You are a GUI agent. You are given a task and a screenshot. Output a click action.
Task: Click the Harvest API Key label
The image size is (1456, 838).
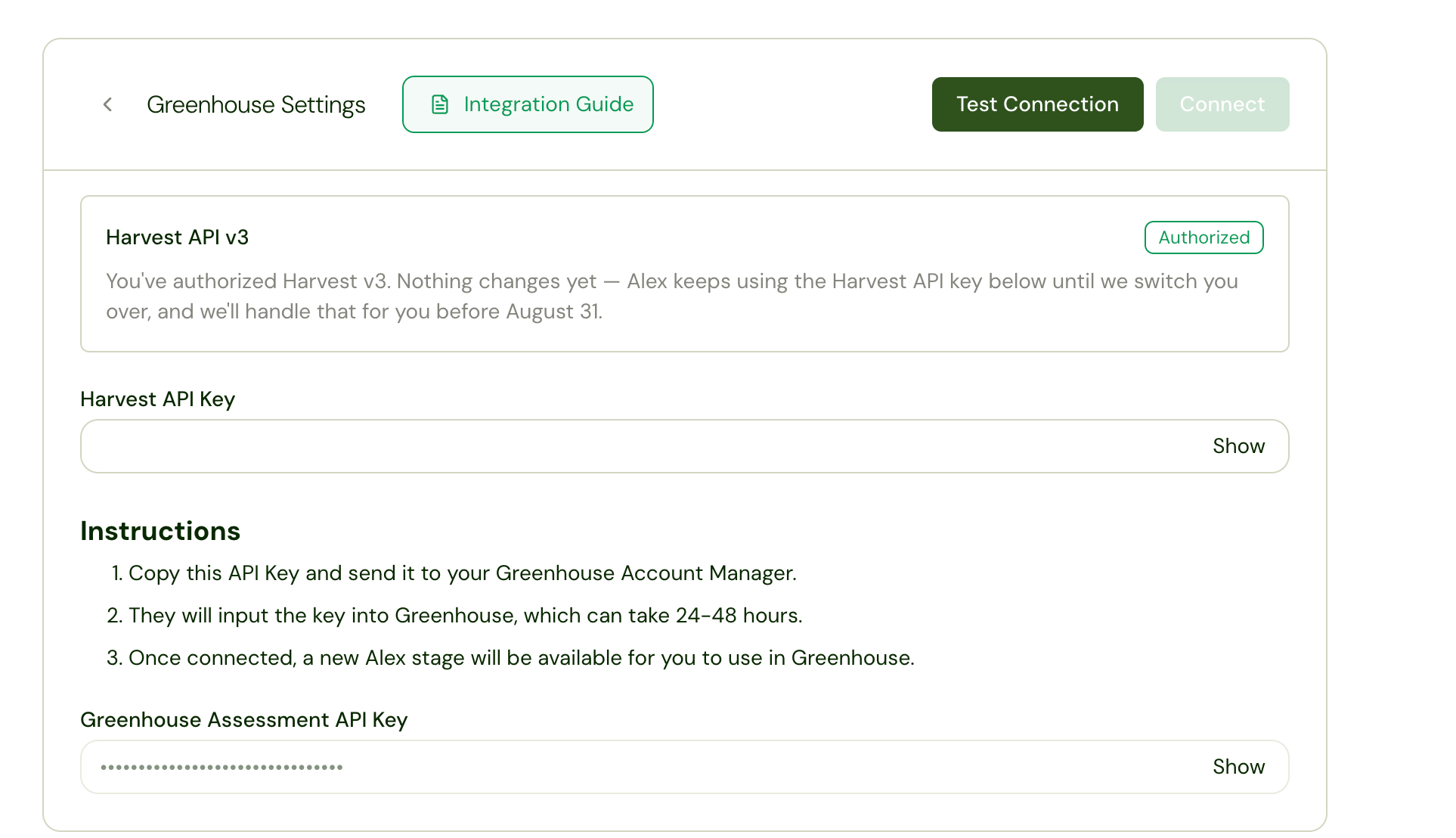[x=157, y=399]
